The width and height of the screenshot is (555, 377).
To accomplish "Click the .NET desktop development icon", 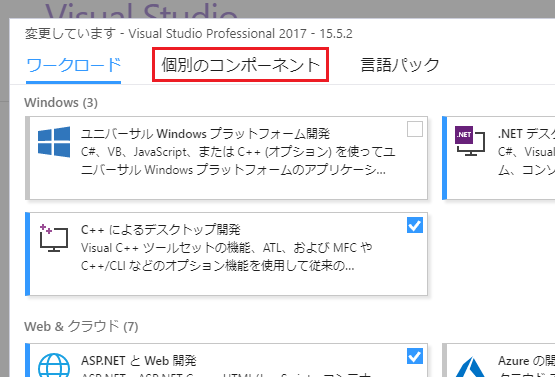I will (470, 141).
